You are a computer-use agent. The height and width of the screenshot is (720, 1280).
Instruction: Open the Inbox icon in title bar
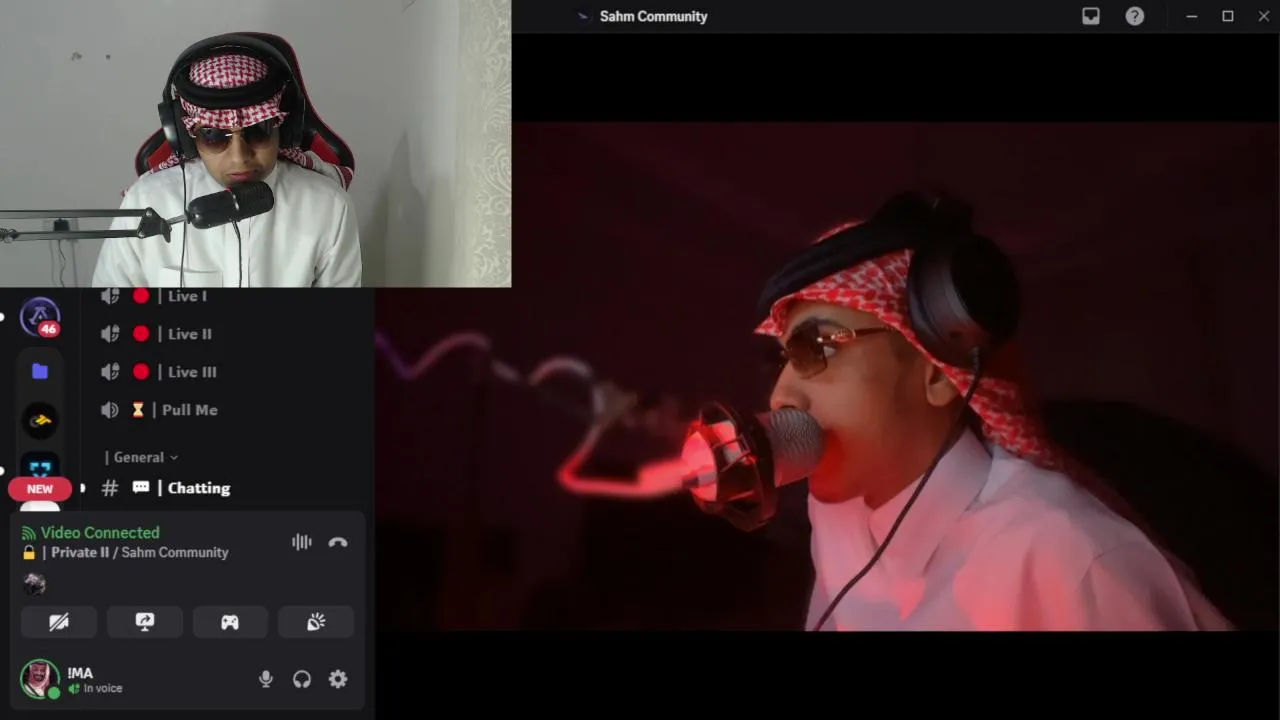click(1091, 16)
